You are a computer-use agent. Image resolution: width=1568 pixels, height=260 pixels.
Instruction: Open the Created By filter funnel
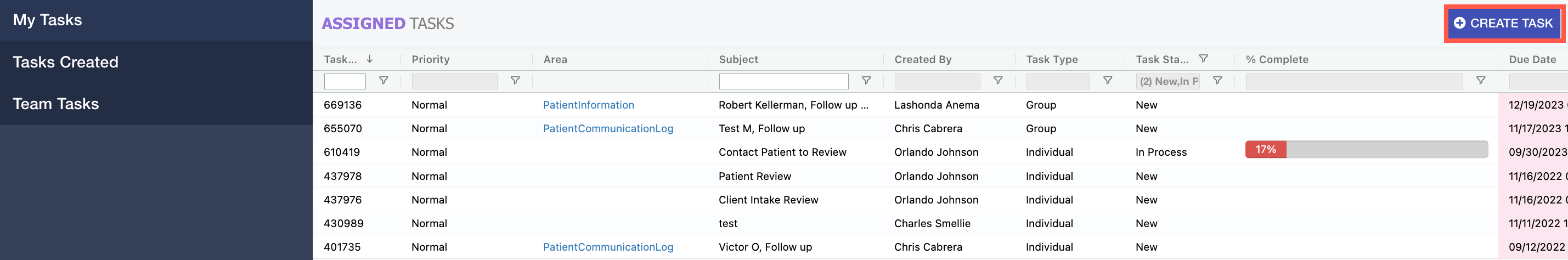coord(997,81)
